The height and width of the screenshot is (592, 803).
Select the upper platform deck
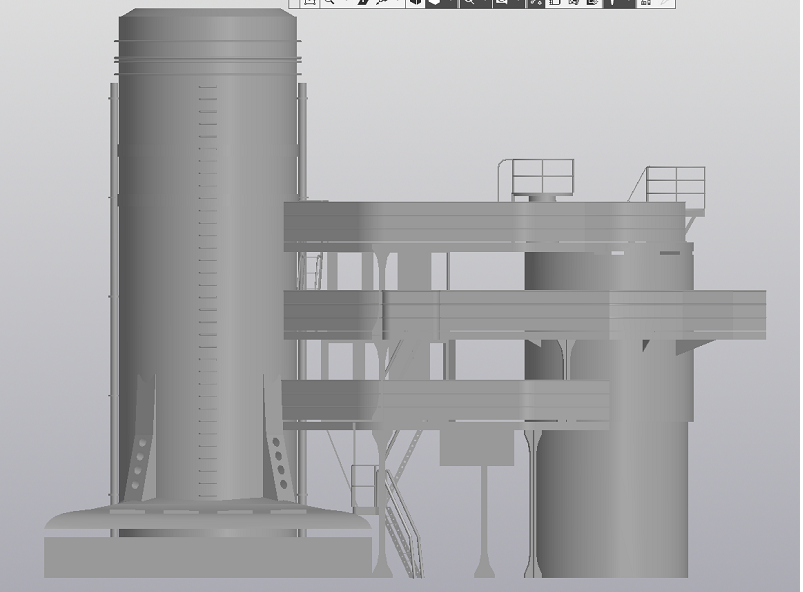coord(480,220)
